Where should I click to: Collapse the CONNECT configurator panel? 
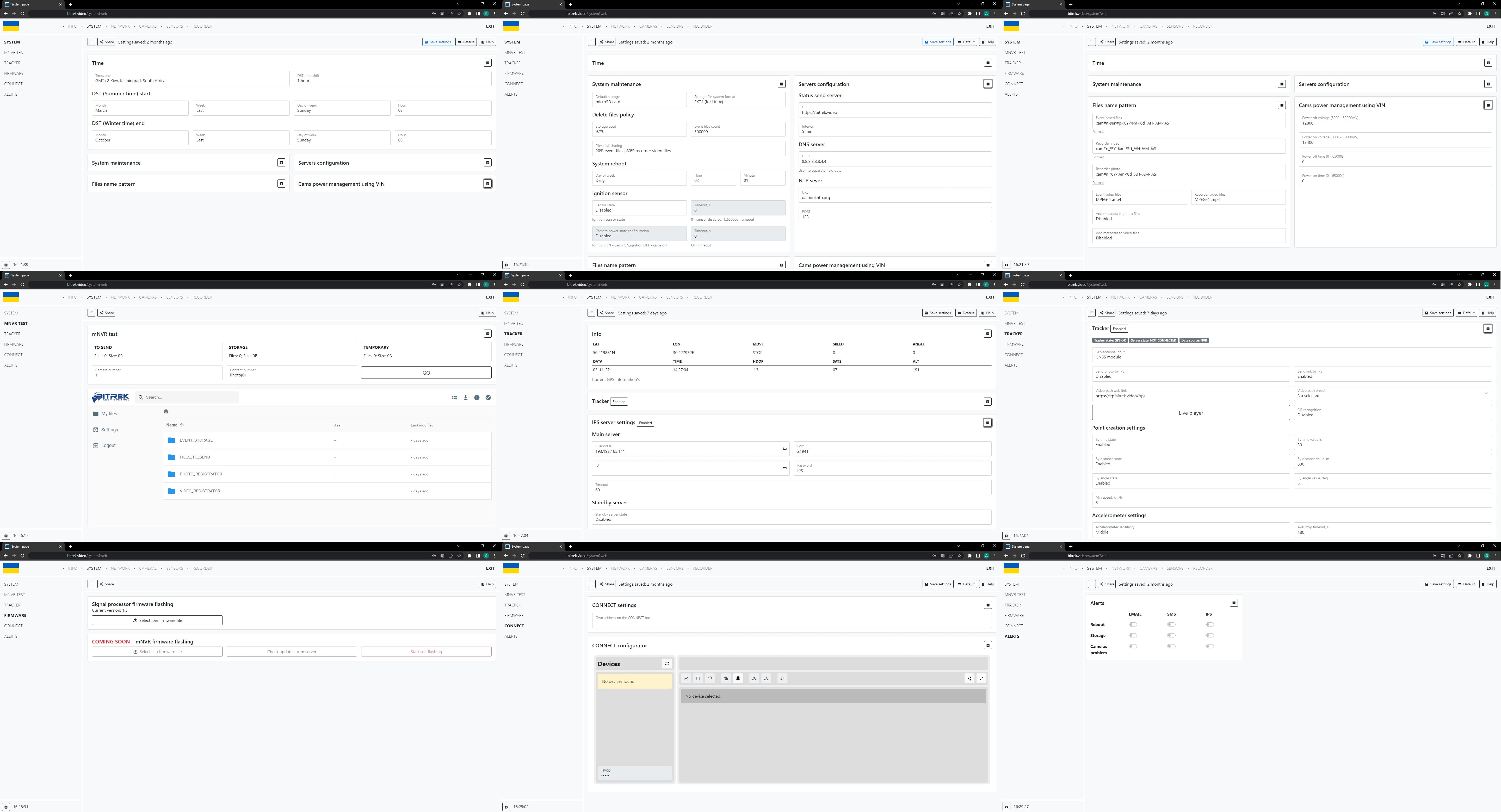(x=988, y=646)
